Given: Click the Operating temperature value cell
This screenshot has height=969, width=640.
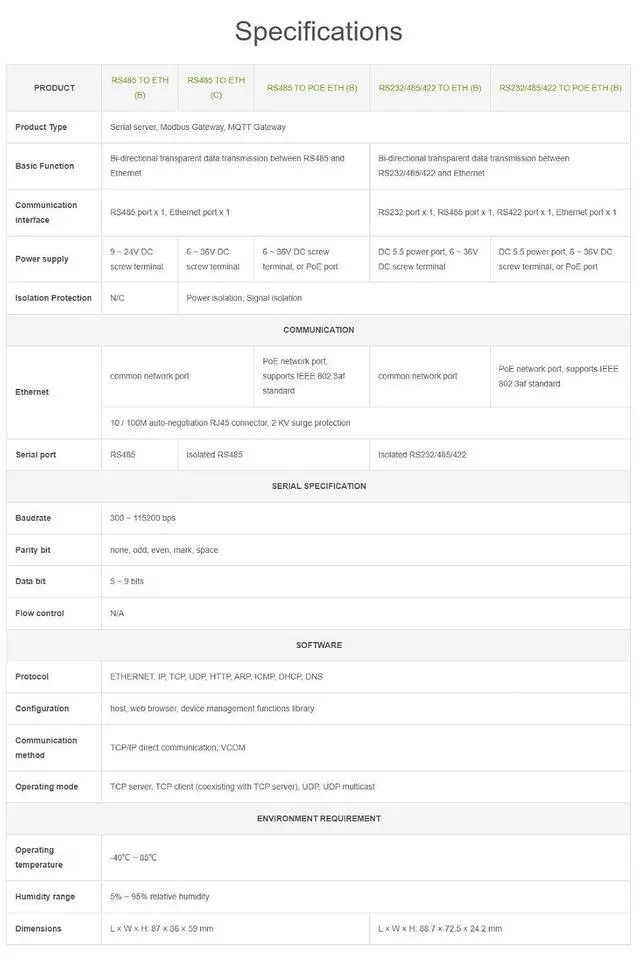Looking at the screenshot, I should point(366,858).
